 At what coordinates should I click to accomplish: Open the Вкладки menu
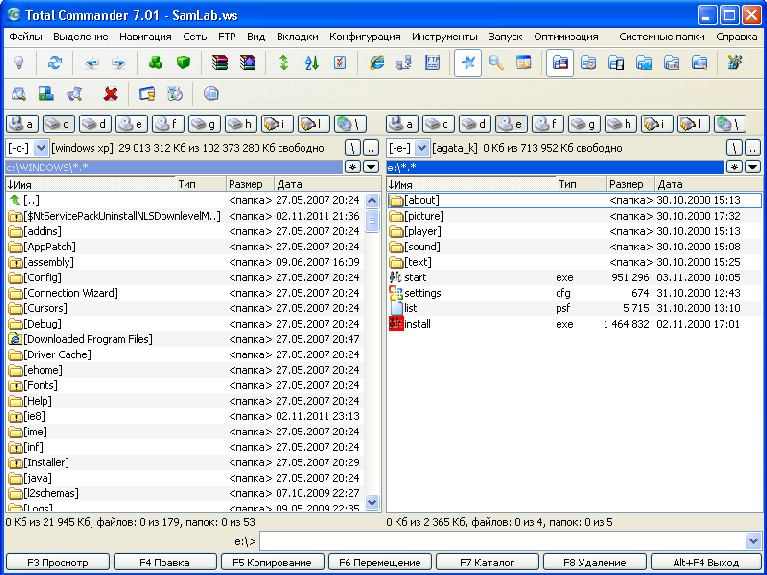coord(297,37)
